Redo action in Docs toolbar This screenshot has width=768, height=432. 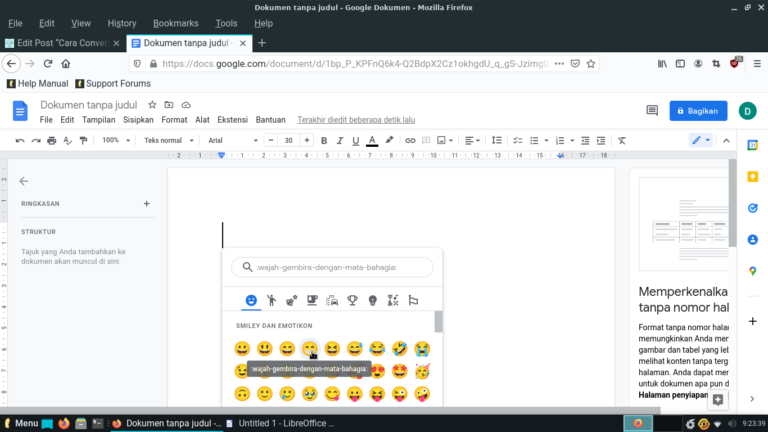click(x=36, y=141)
